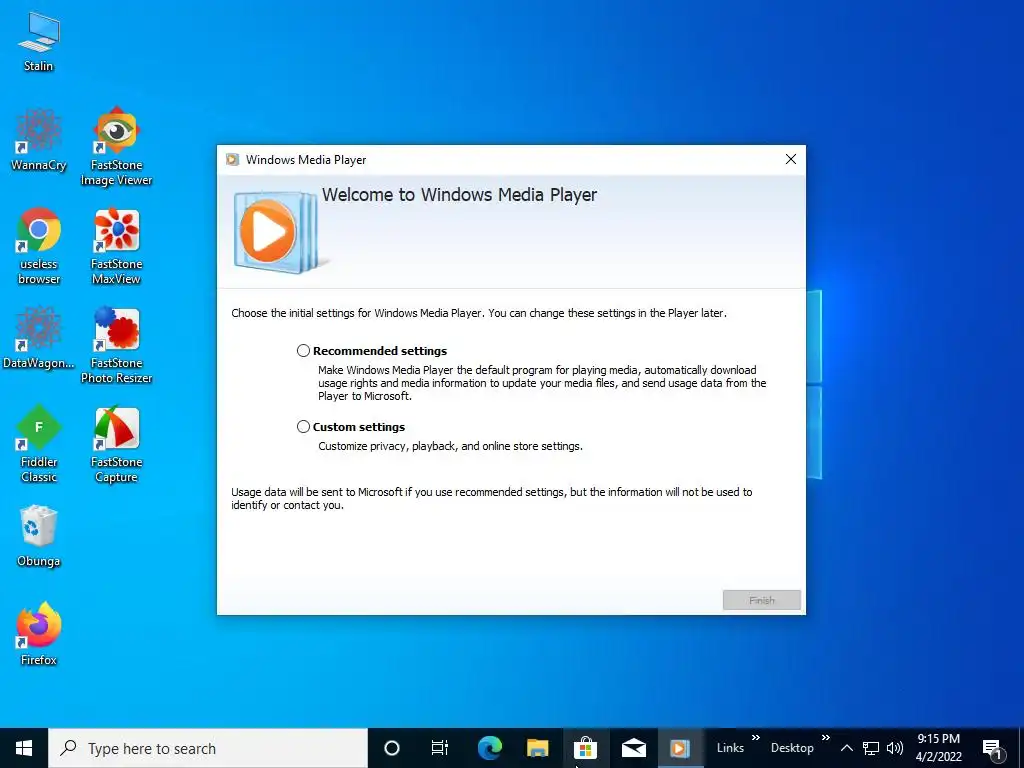Select the useless browser Chrome shortcut
This screenshot has width=1024, height=768.
tap(39, 246)
